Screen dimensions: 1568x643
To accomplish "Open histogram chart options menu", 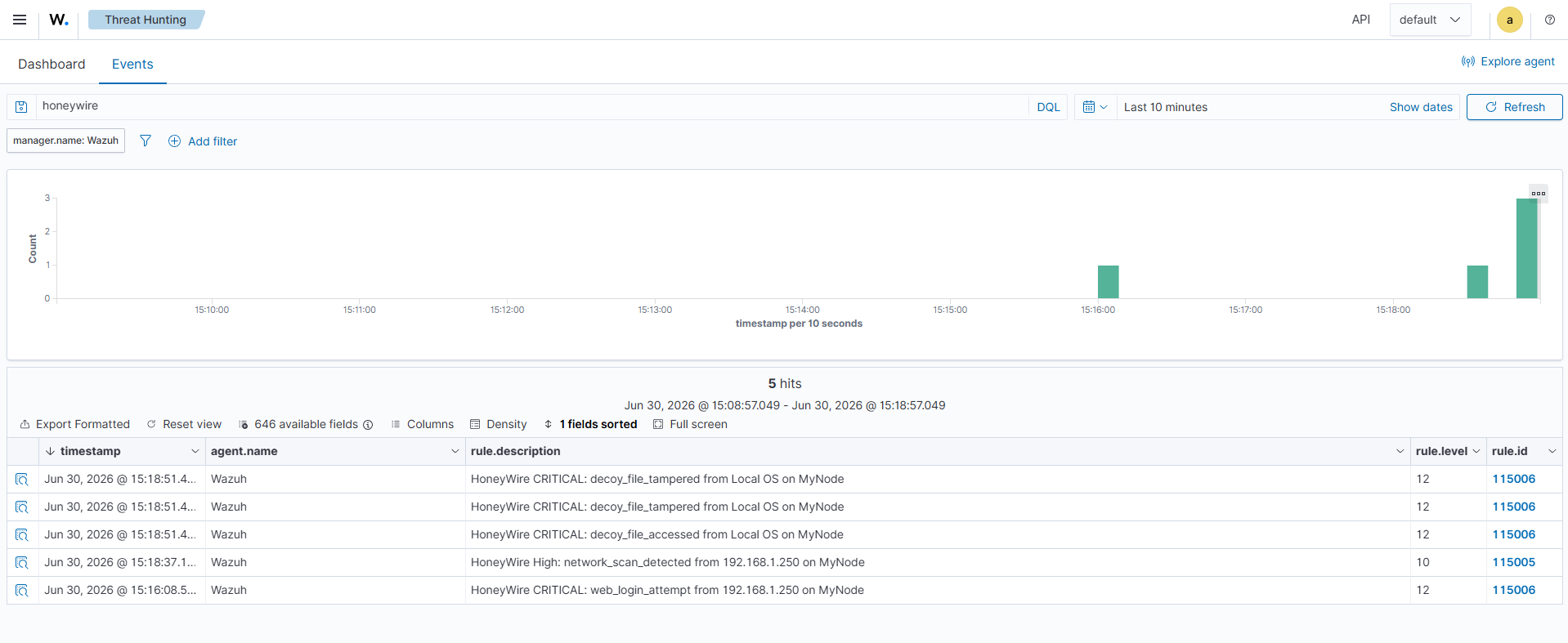I will [1538, 194].
